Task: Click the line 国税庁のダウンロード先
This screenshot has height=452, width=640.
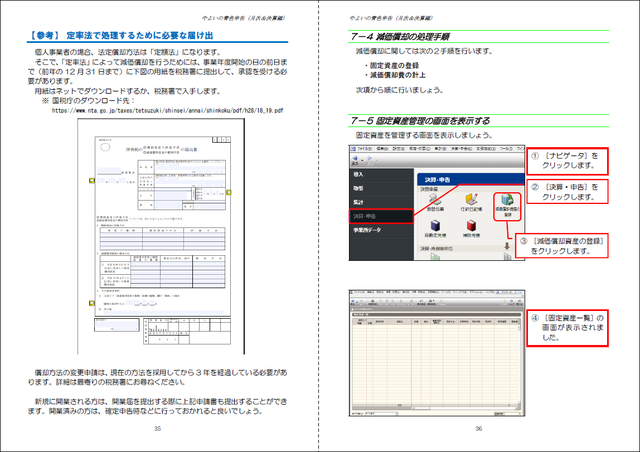Action: click(93, 100)
